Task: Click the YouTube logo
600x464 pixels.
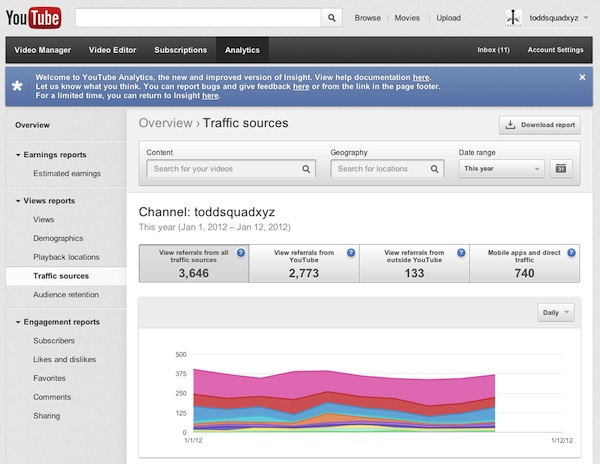Action: [33, 18]
